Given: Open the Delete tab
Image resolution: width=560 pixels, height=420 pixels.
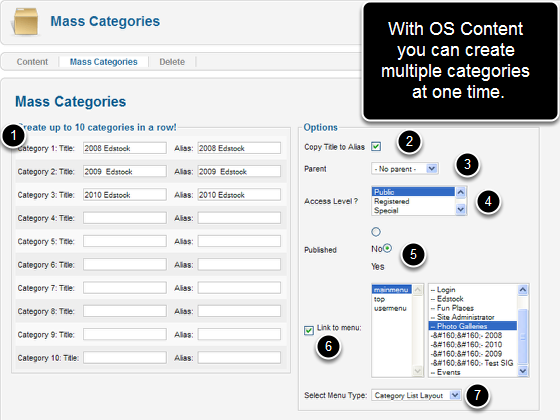Looking at the screenshot, I should tap(172, 62).
